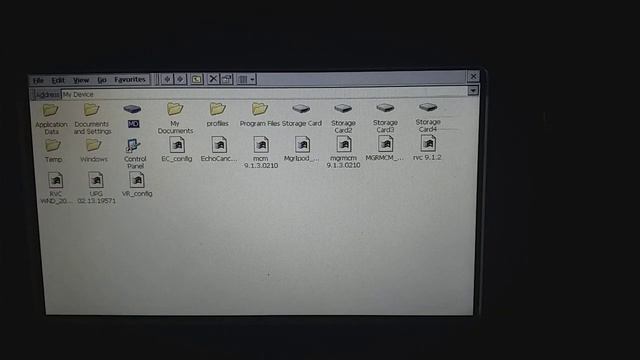Open the File menu

38,80
